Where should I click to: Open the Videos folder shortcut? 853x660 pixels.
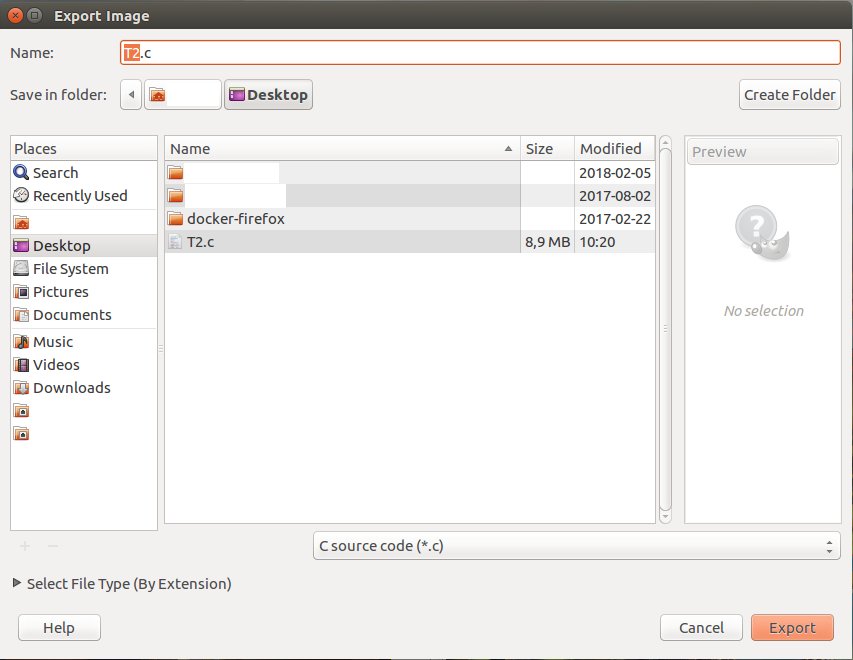55,365
